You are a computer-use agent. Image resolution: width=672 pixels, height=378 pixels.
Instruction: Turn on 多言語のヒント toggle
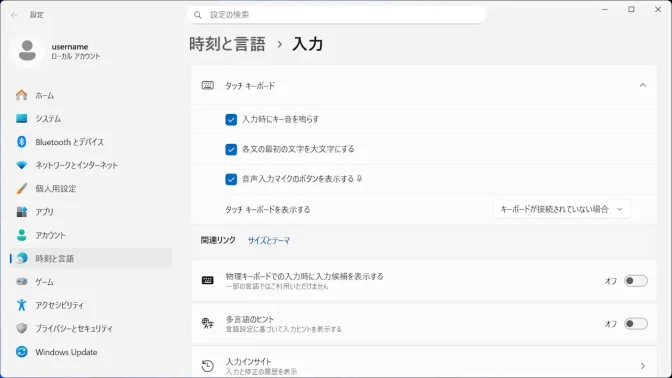click(x=636, y=324)
